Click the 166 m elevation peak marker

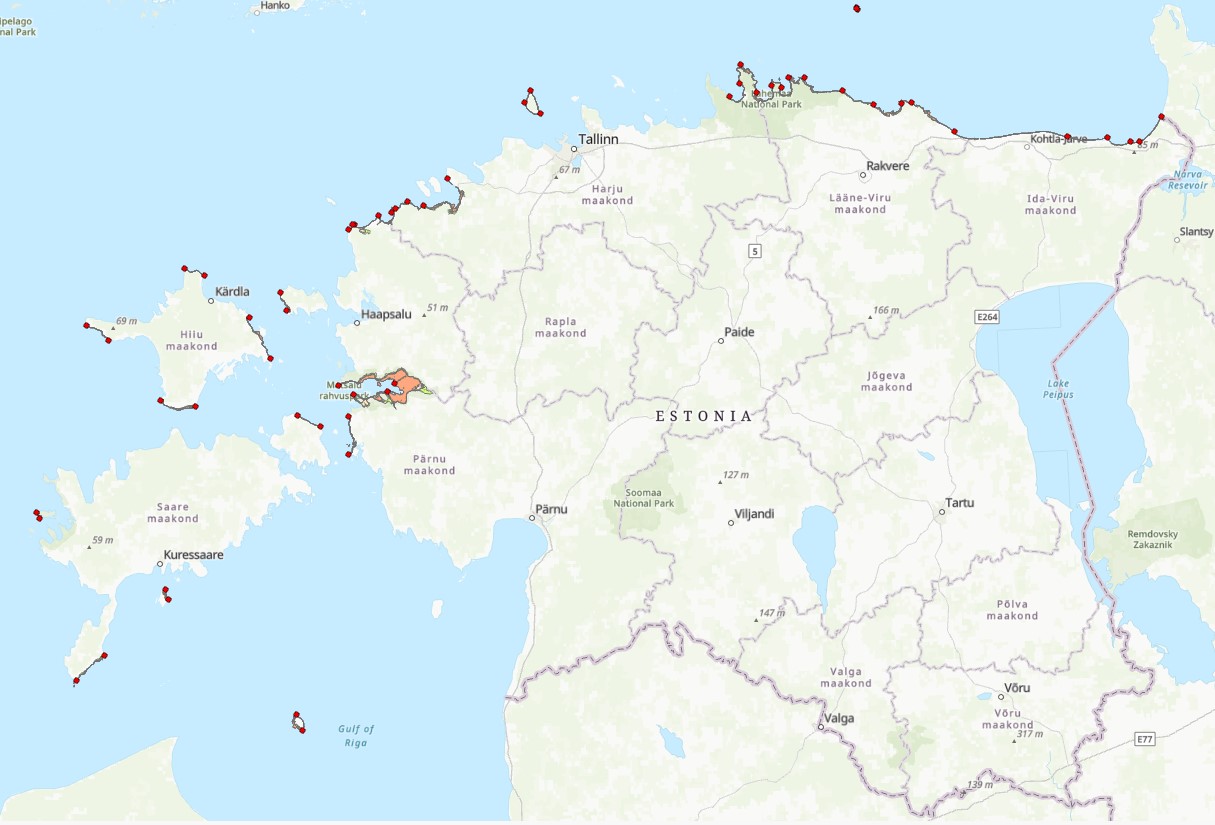pyautogui.click(x=868, y=317)
